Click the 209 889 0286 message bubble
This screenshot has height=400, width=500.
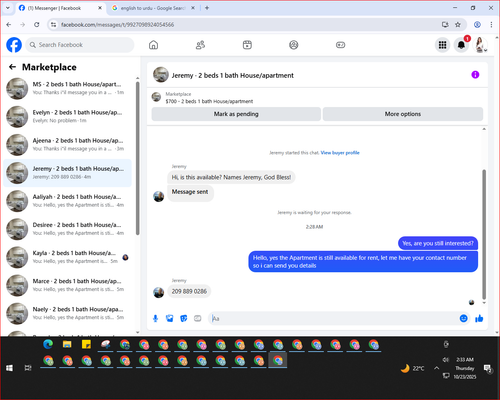point(189,291)
